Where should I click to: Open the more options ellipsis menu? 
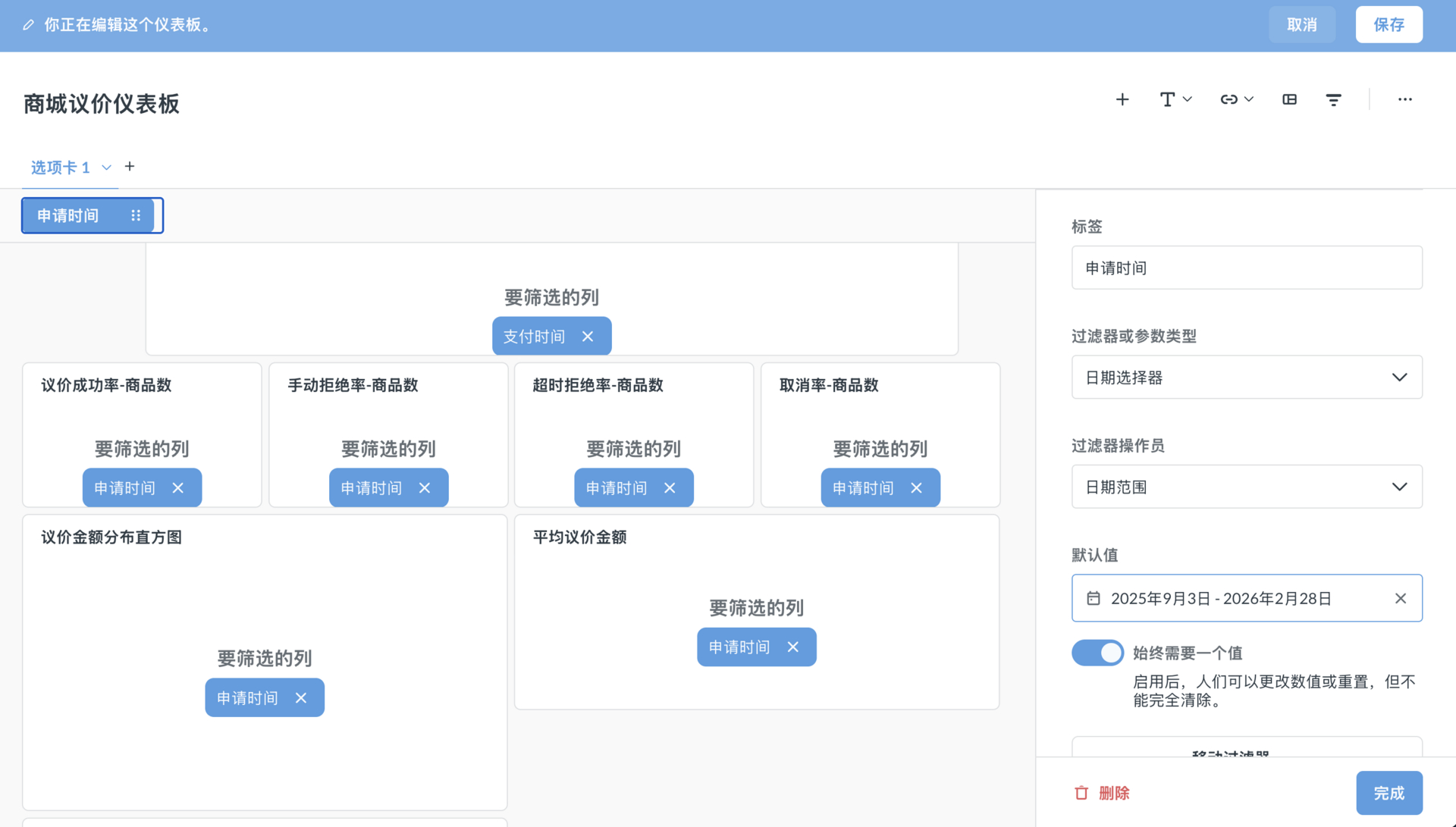tap(1405, 99)
